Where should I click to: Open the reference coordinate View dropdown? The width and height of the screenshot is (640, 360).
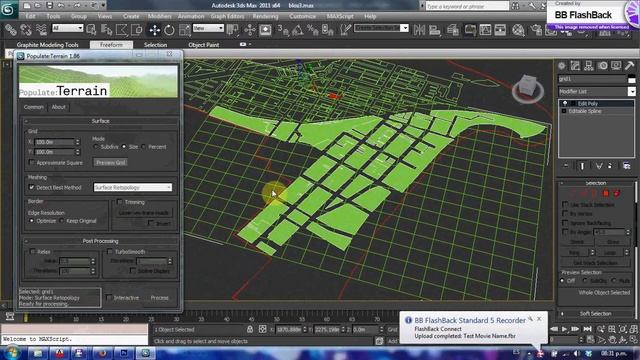pyautogui.click(x=208, y=28)
